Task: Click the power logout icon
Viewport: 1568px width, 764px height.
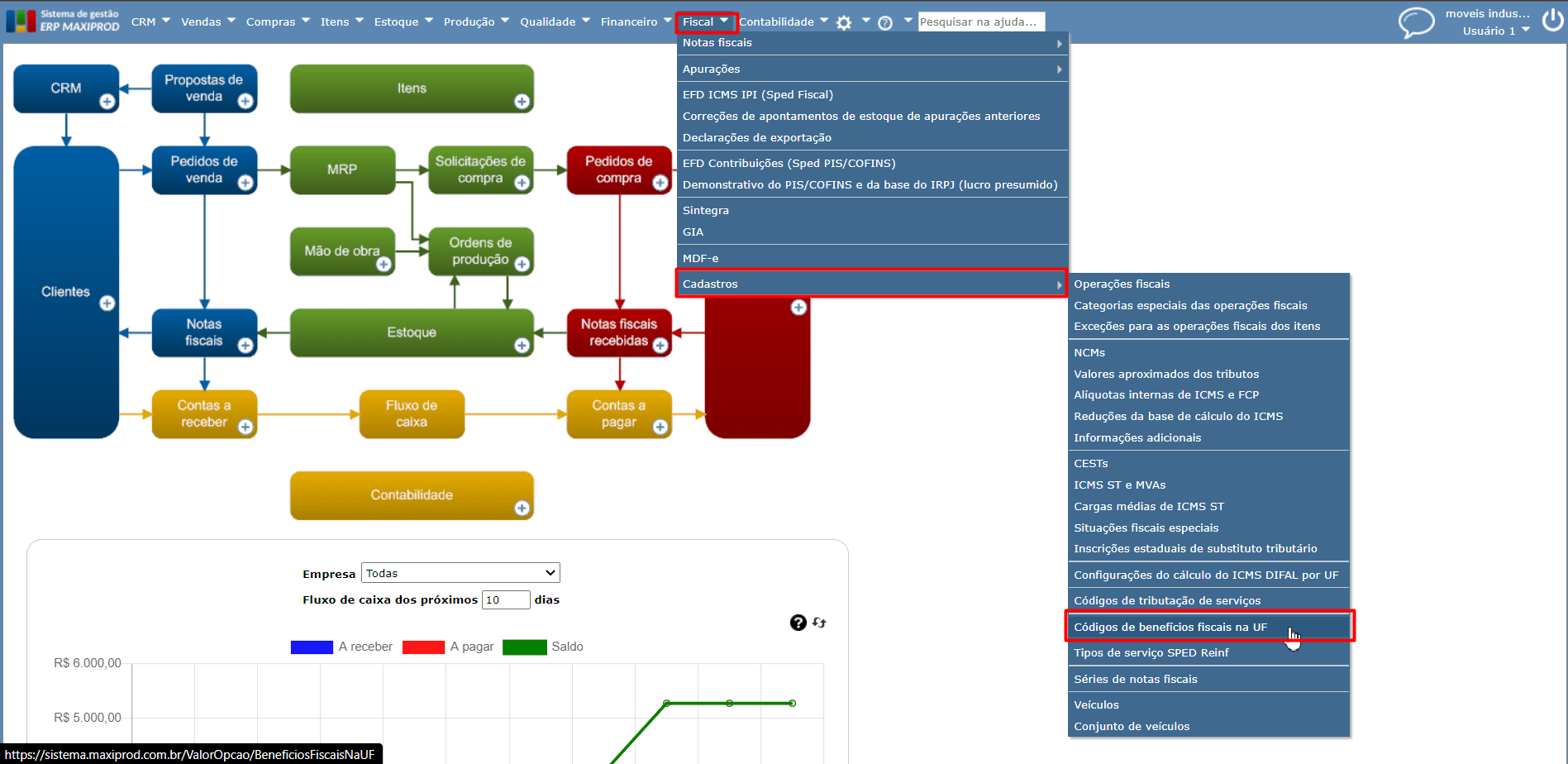Action: pos(1552,20)
